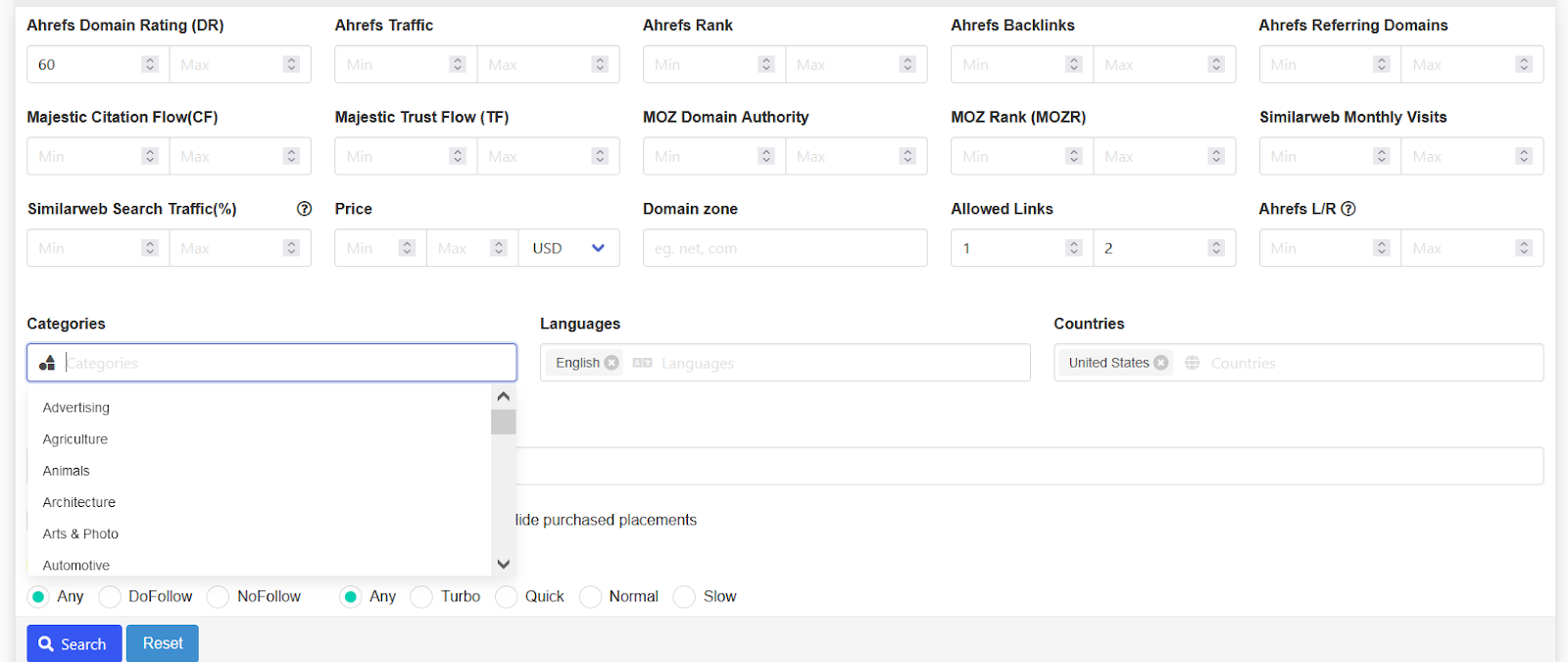The height and width of the screenshot is (662, 1568).
Task: Select the Normal speed radio
Action: coord(591,596)
